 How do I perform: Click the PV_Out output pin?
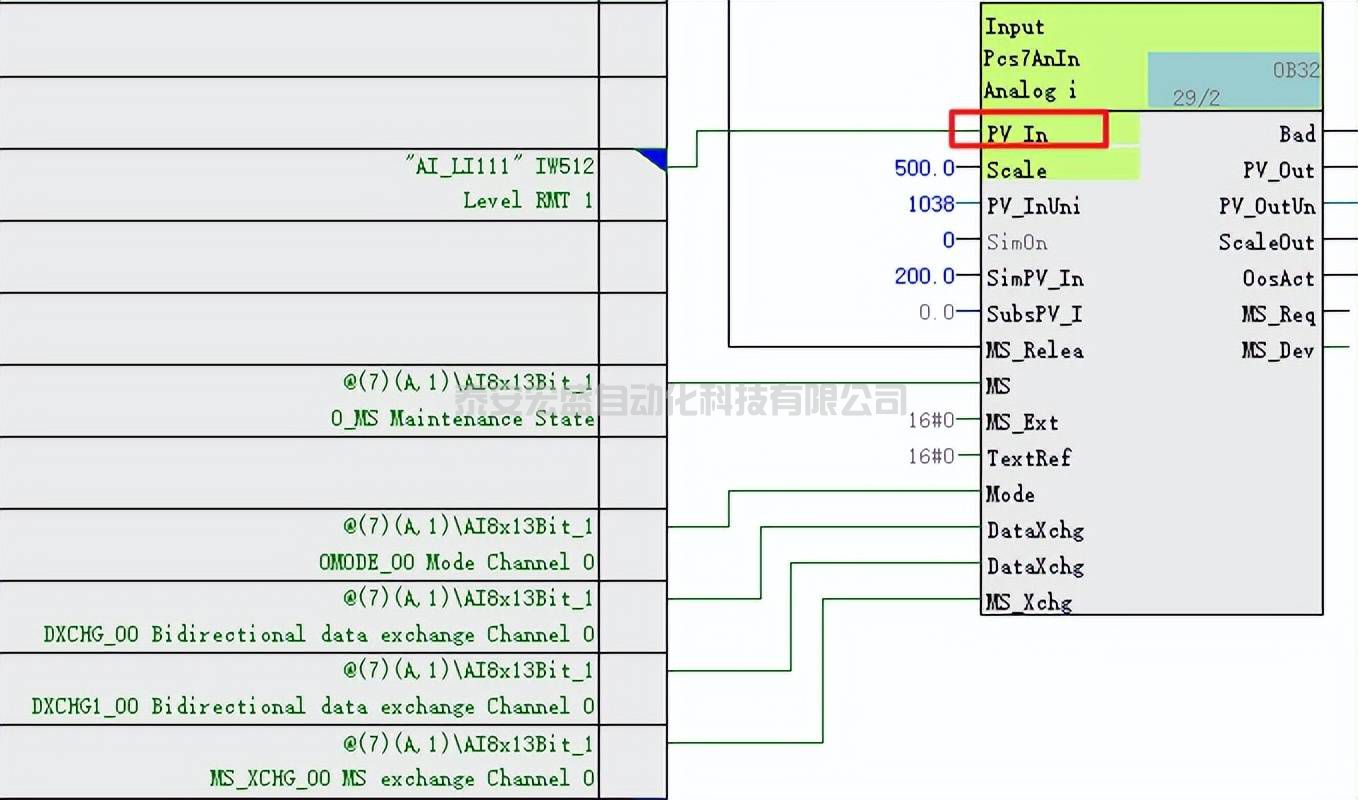[1278, 170]
